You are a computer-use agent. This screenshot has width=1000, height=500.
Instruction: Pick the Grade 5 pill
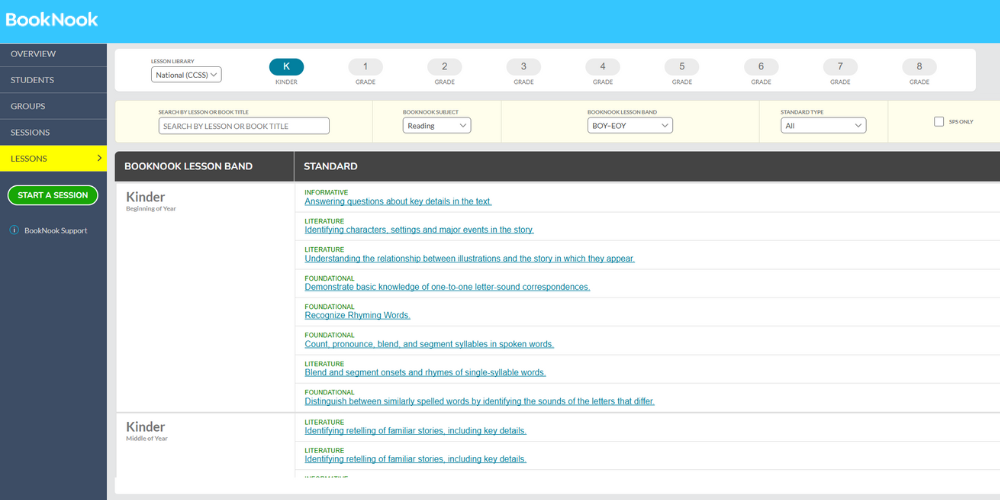[x=681, y=67]
